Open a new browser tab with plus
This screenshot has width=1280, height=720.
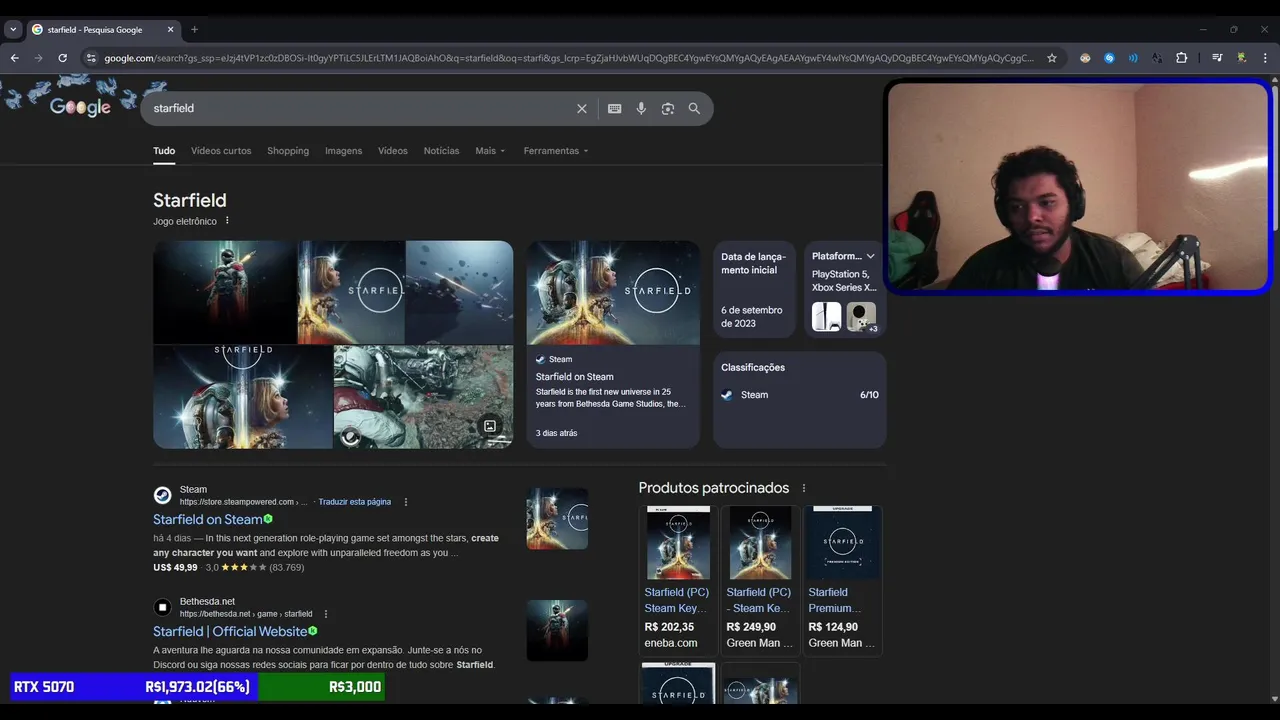tap(194, 30)
